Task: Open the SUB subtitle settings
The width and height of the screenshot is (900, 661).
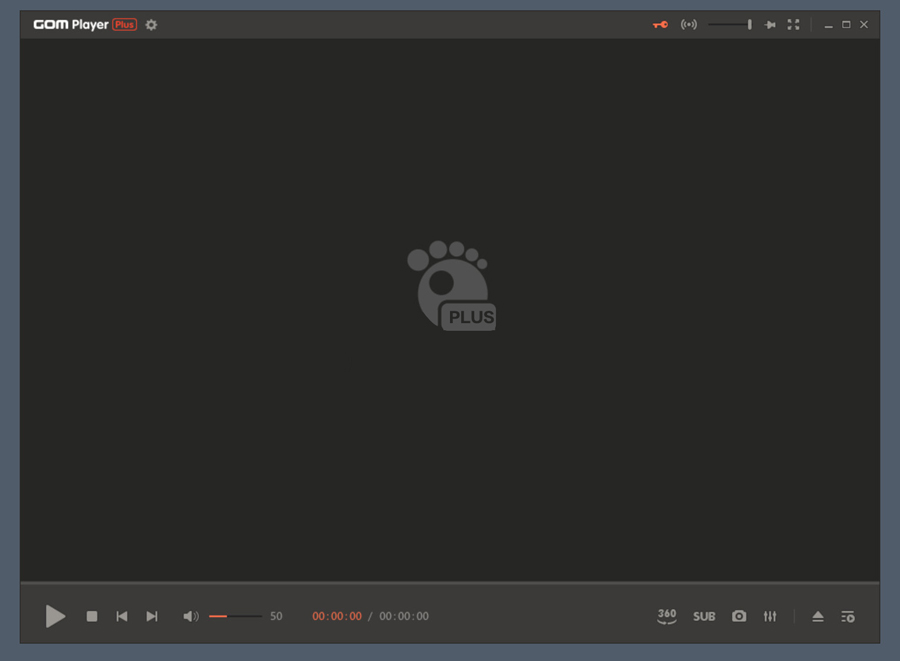Action: coord(704,617)
